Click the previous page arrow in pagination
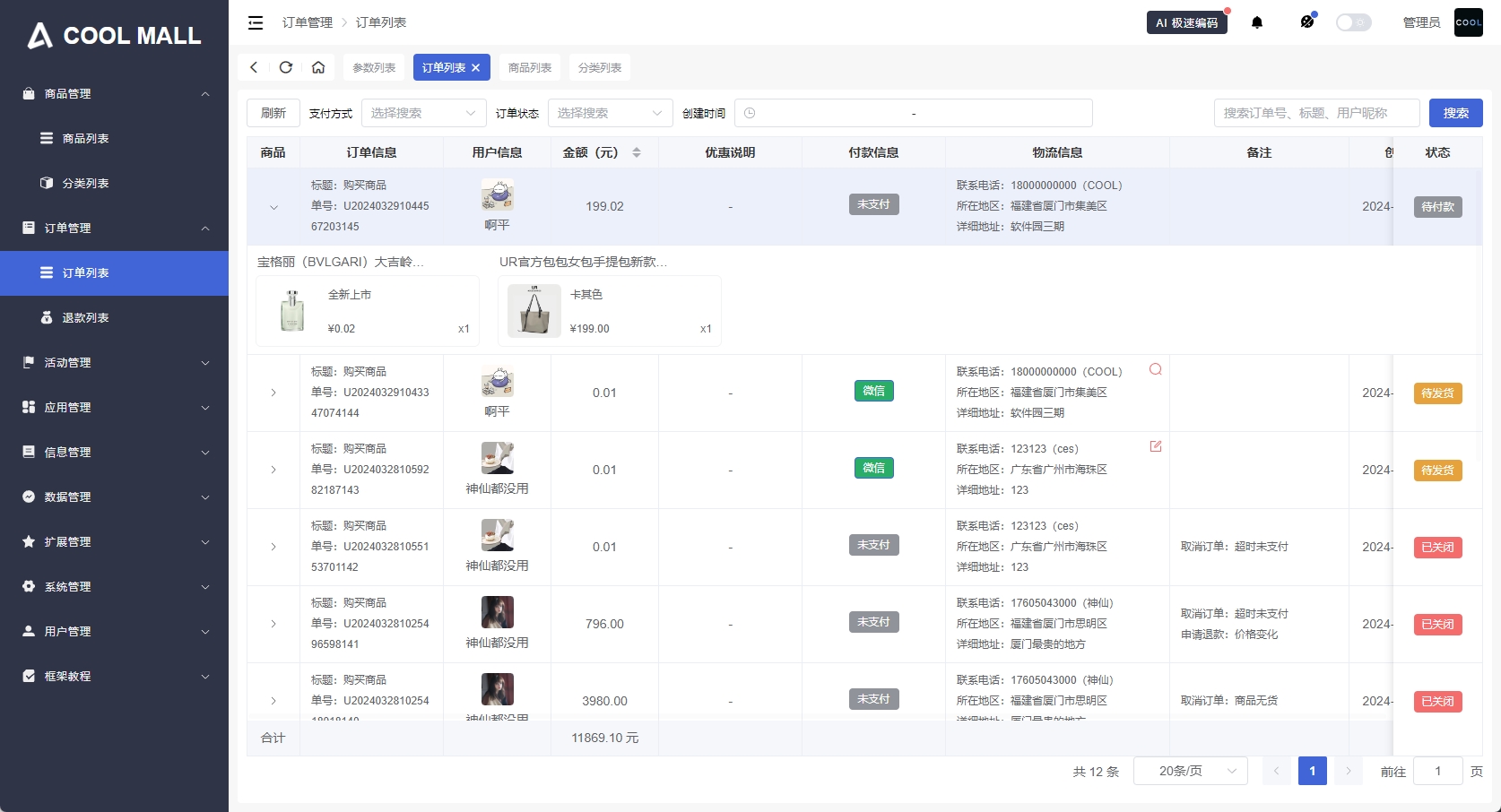The width and height of the screenshot is (1501, 812). pyautogui.click(x=1277, y=771)
